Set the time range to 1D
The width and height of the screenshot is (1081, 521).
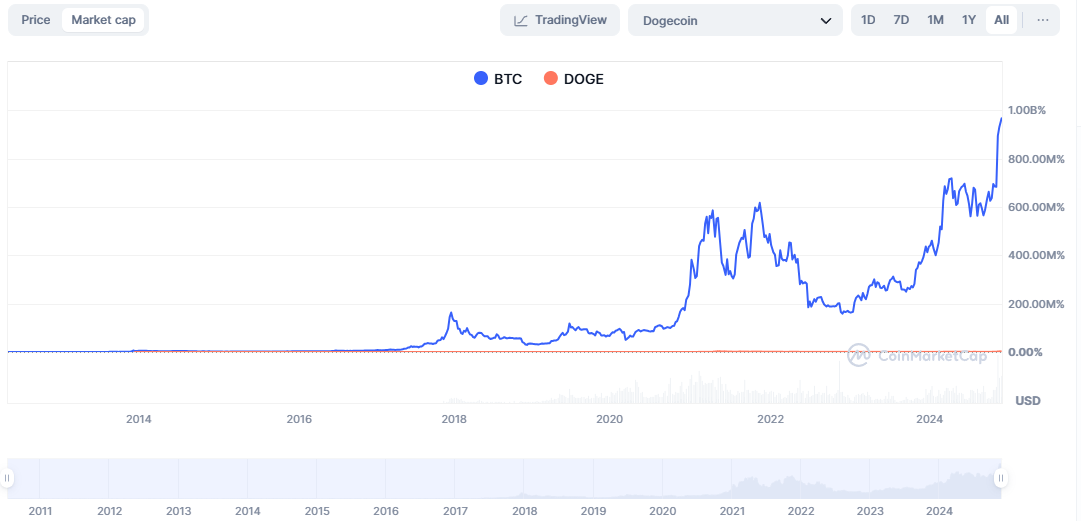pos(868,20)
